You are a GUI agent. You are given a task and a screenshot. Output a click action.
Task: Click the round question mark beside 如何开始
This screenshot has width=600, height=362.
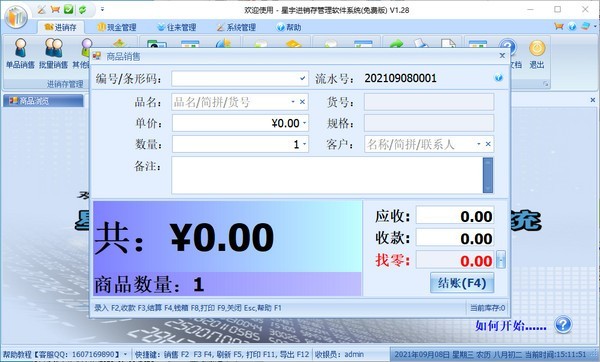(x=563, y=325)
